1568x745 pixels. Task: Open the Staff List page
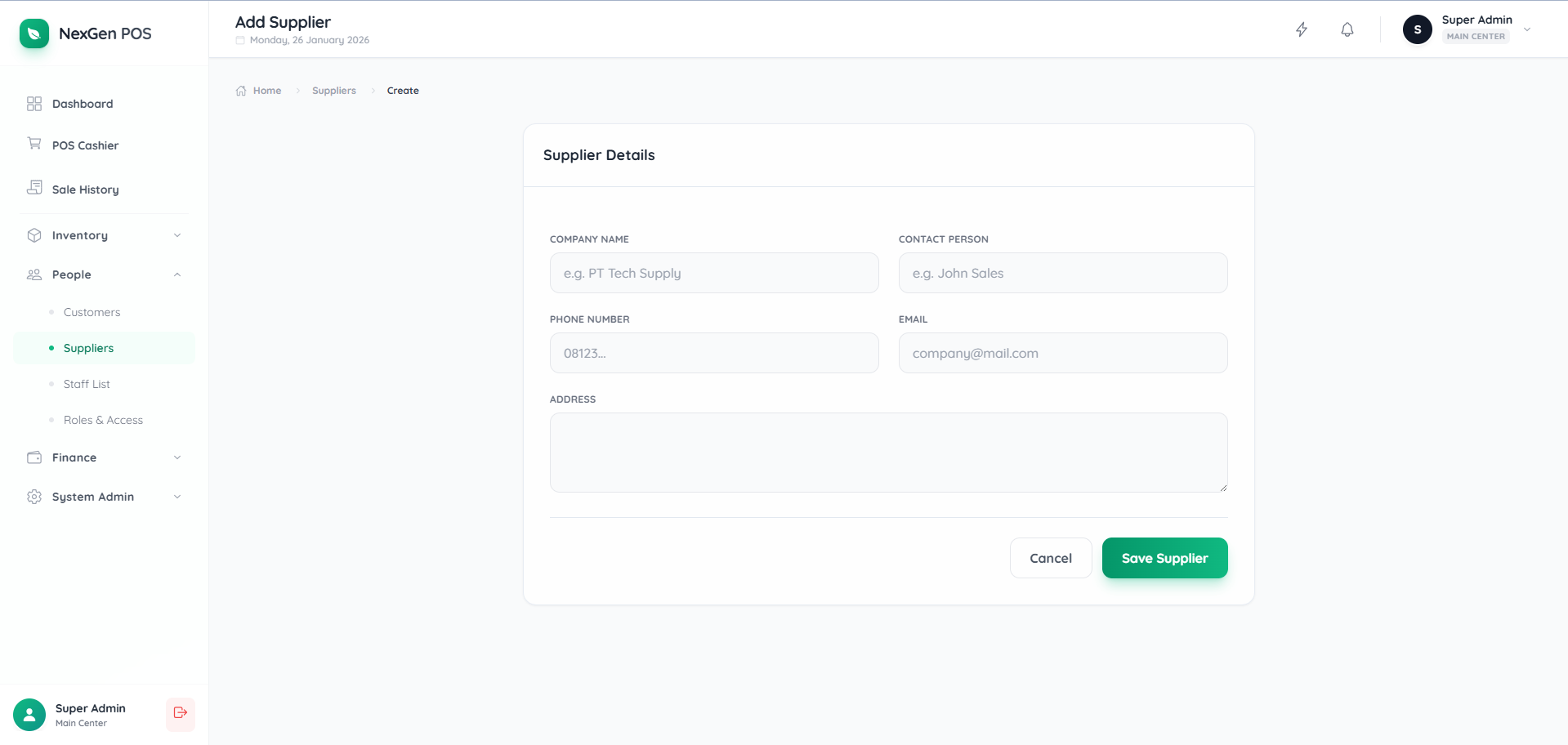tap(87, 384)
